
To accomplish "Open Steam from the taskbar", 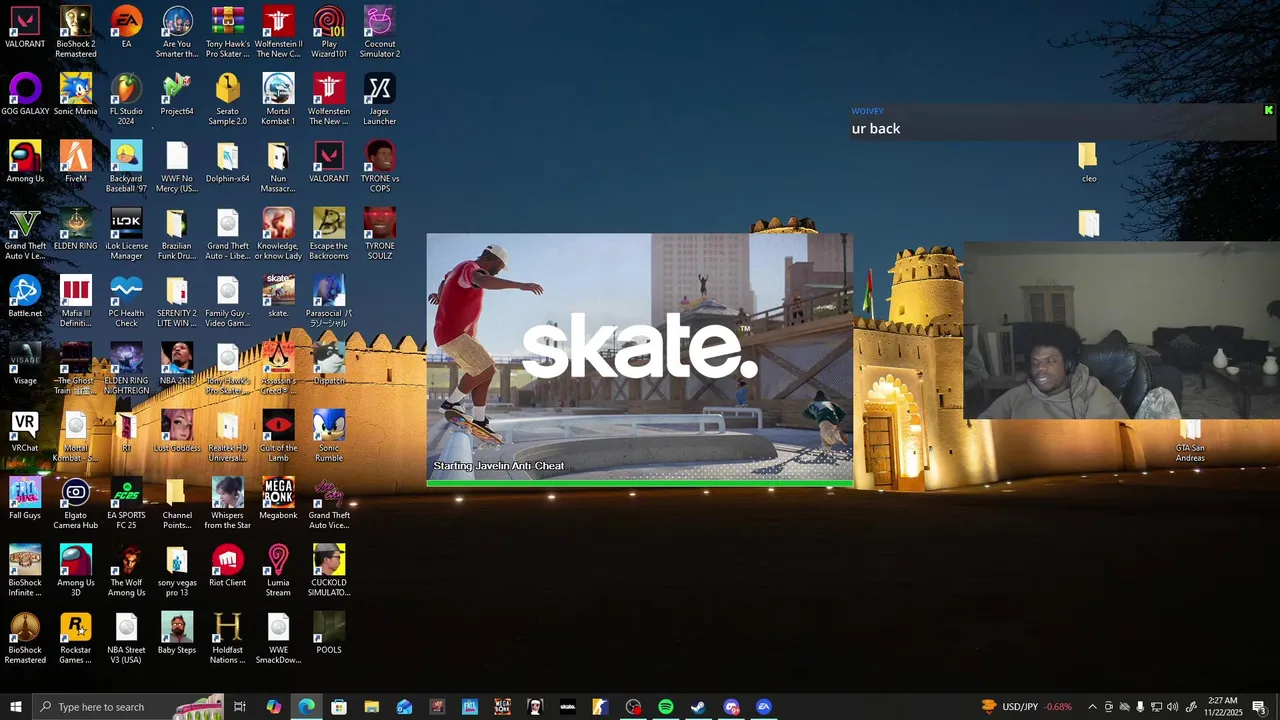I will pyautogui.click(x=698, y=707).
